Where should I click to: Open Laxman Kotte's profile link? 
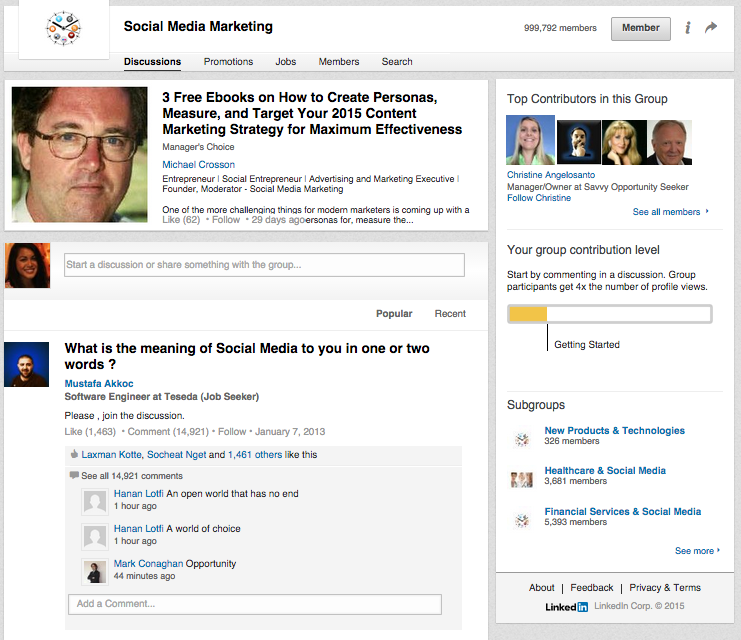(111, 454)
